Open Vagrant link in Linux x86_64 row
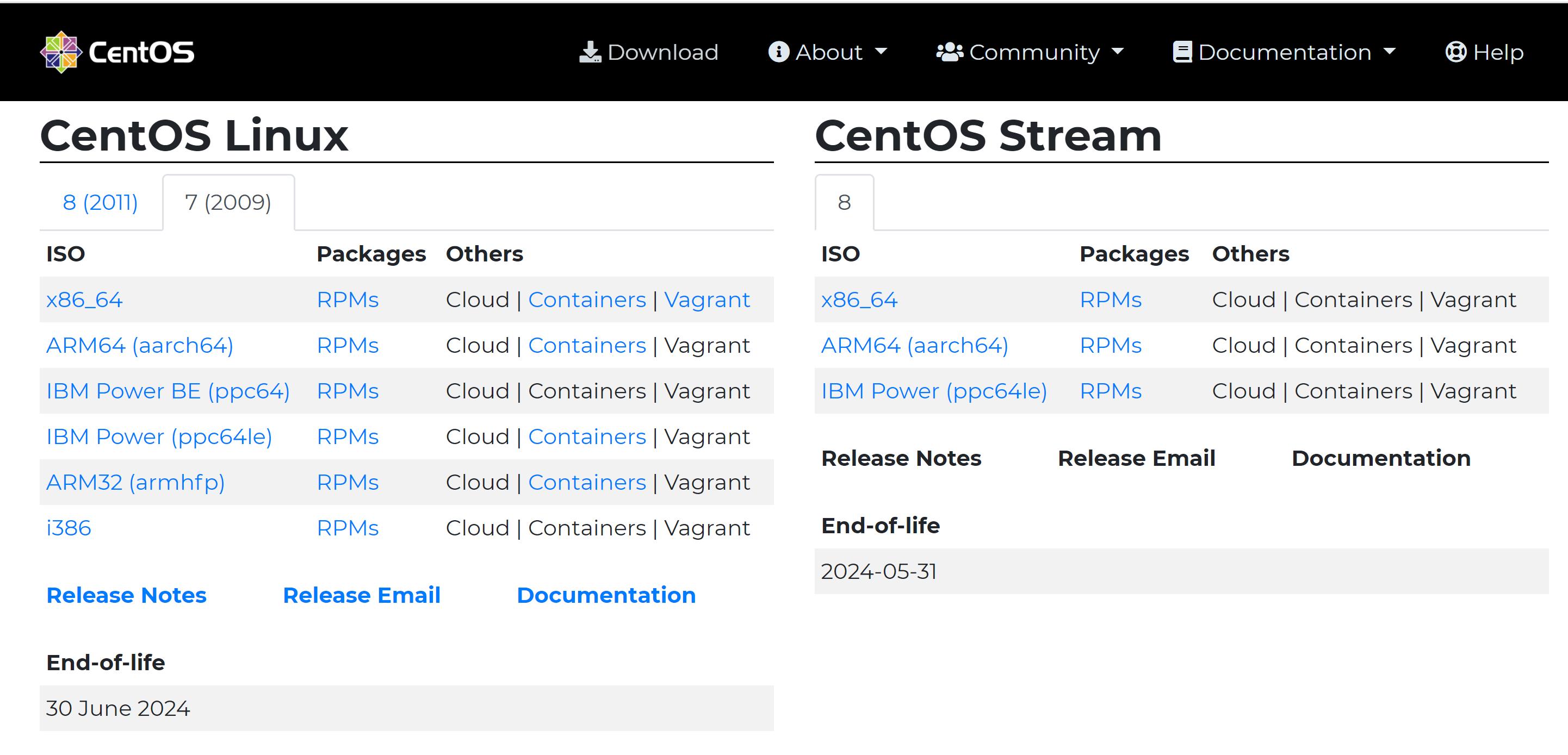The image size is (1568, 755). tap(706, 300)
